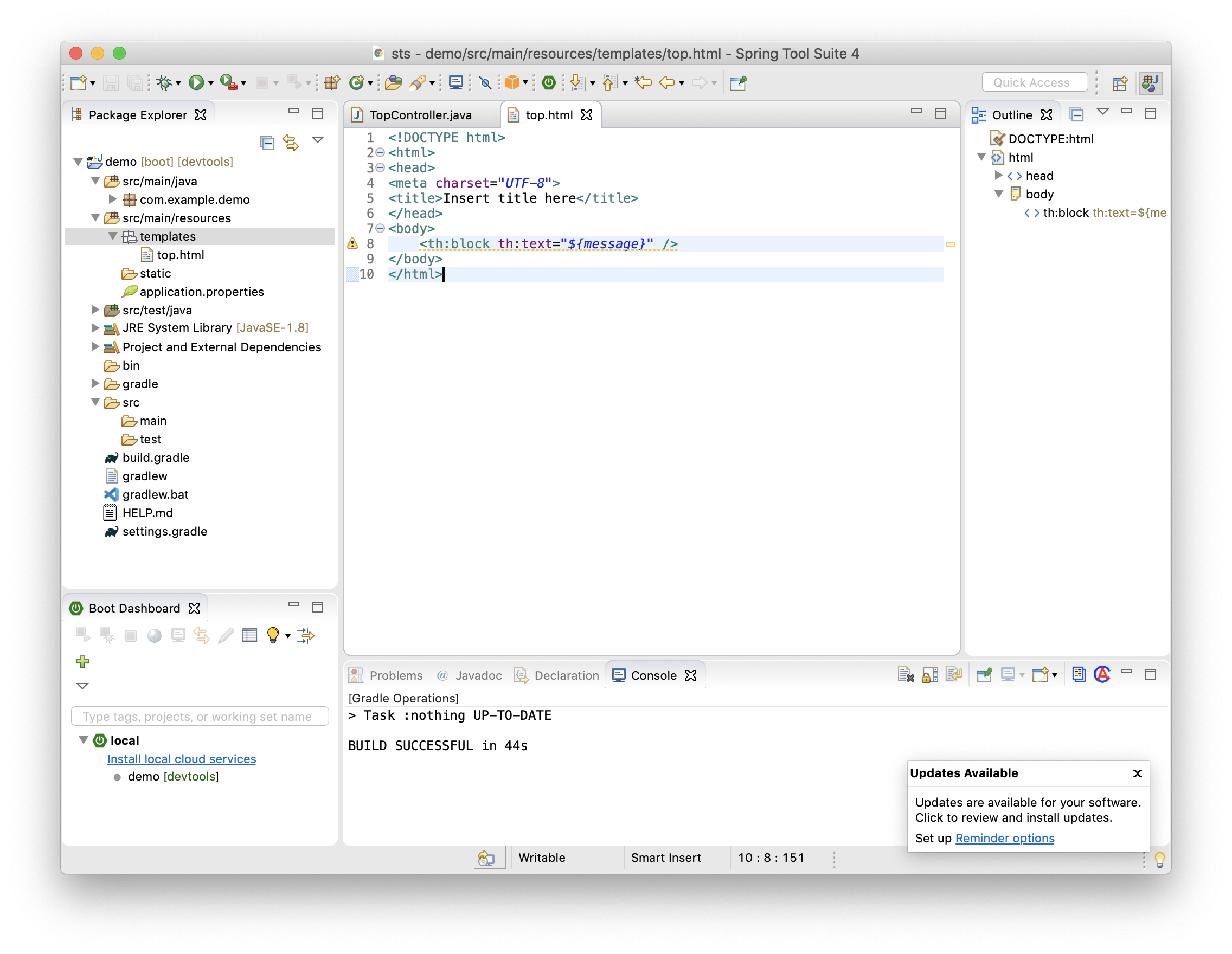Click the Open Type folder icon
Viewport: 1232px width, 954px height.
[393, 83]
